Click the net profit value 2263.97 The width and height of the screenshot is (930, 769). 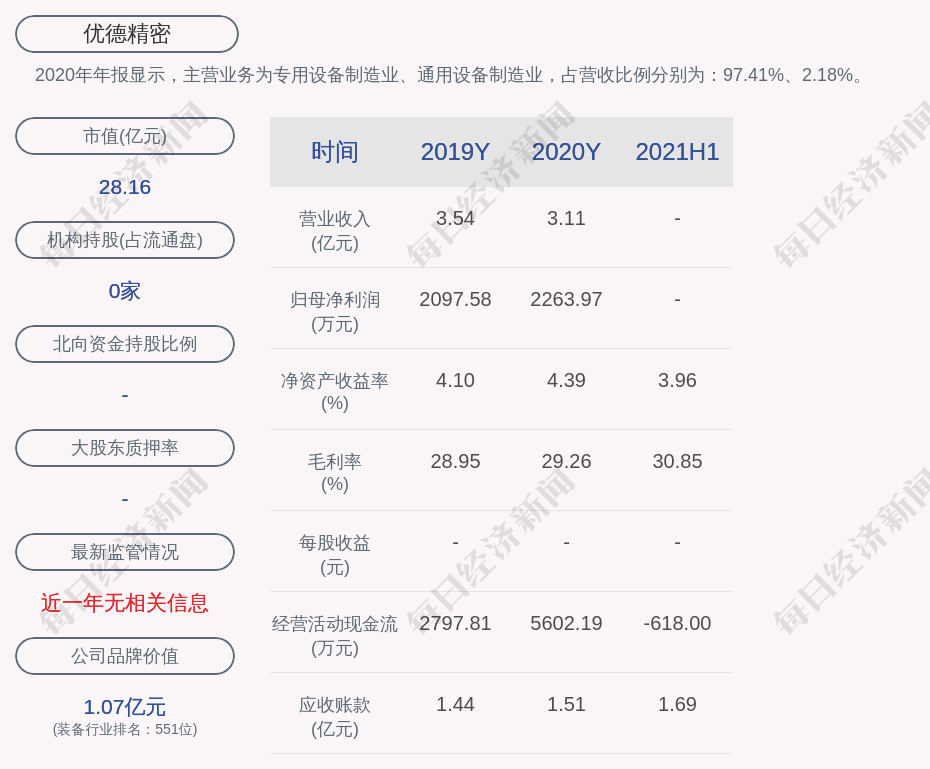(566, 299)
